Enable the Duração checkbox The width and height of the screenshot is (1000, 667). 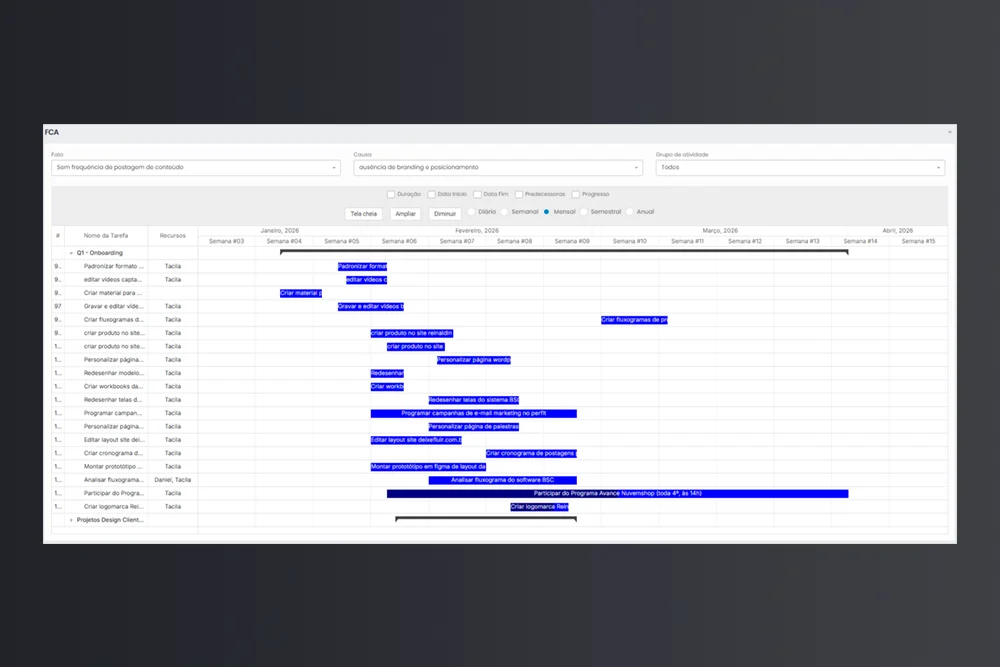[391, 194]
